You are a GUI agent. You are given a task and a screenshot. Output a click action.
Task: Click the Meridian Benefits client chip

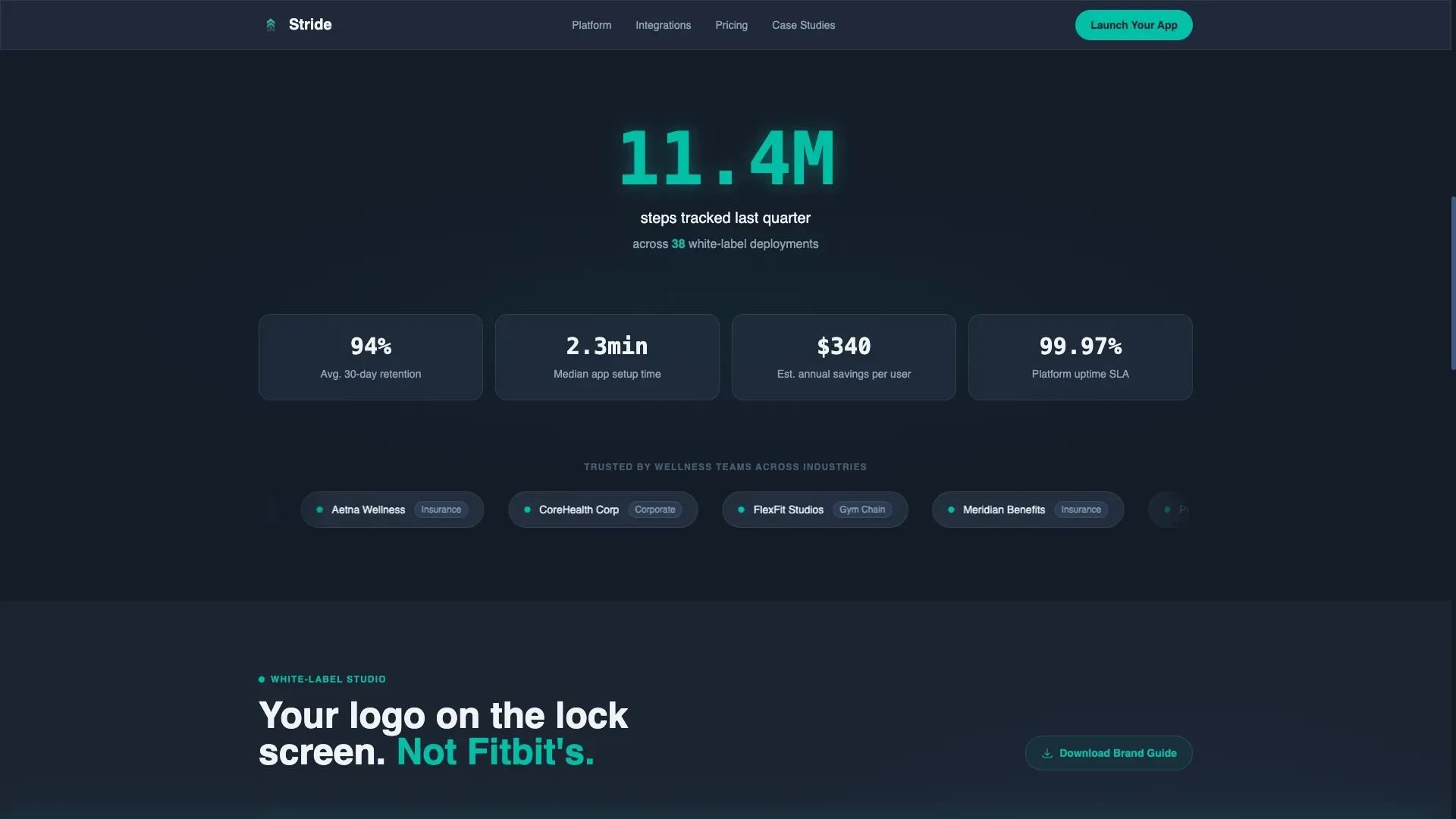tap(1028, 510)
